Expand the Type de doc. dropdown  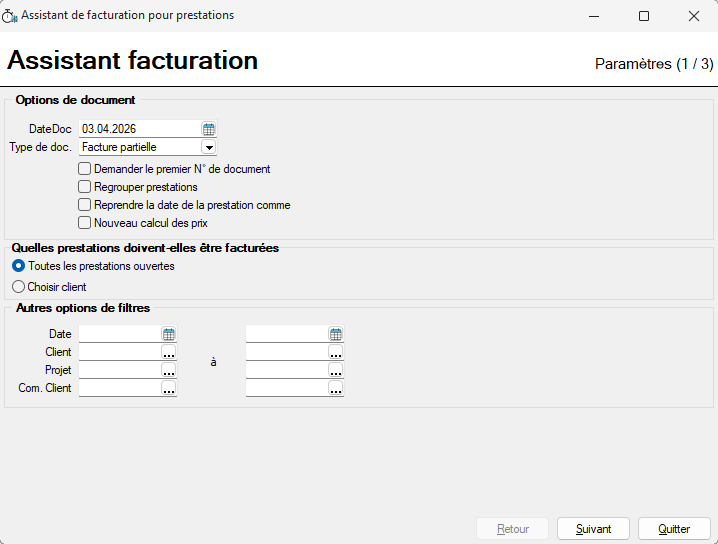point(209,148)
